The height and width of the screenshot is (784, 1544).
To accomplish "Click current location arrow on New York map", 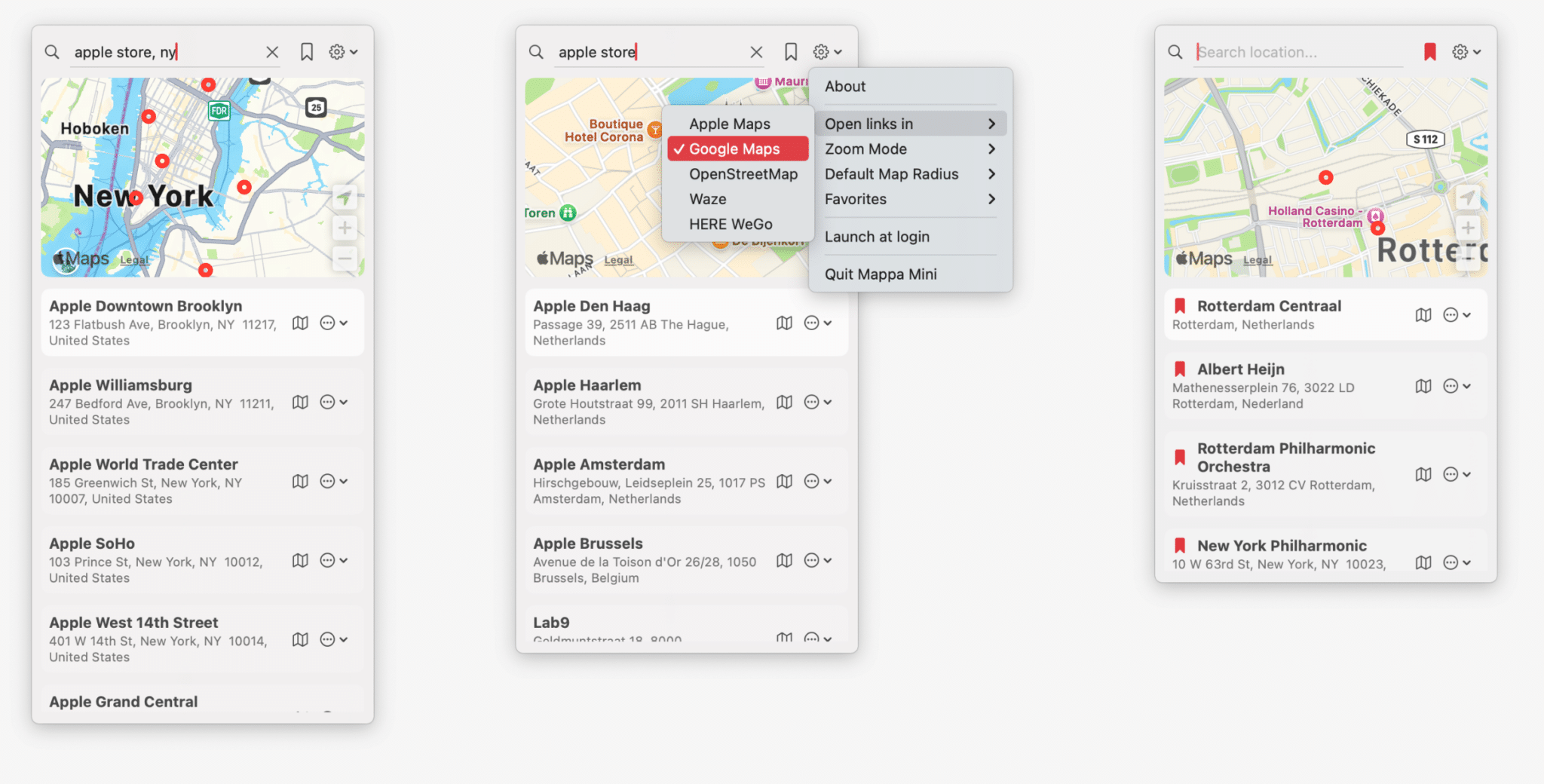I will point(345,198).
